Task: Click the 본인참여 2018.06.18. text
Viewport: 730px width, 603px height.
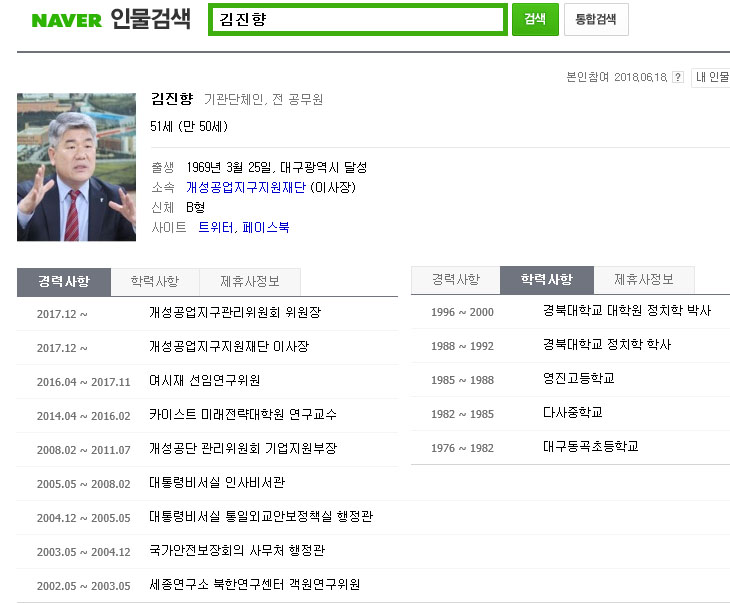Action: 617,77
